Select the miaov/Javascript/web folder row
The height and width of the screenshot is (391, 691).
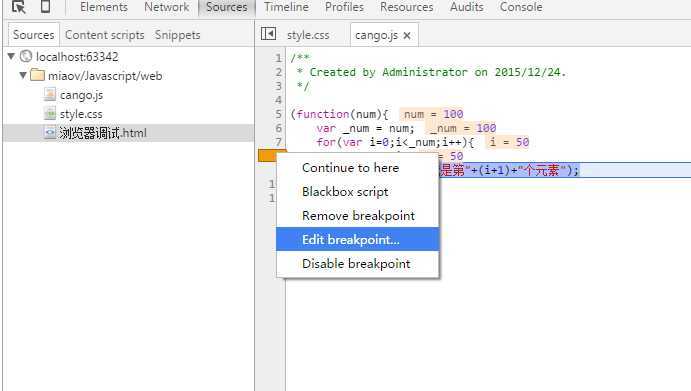pos(105,76)
